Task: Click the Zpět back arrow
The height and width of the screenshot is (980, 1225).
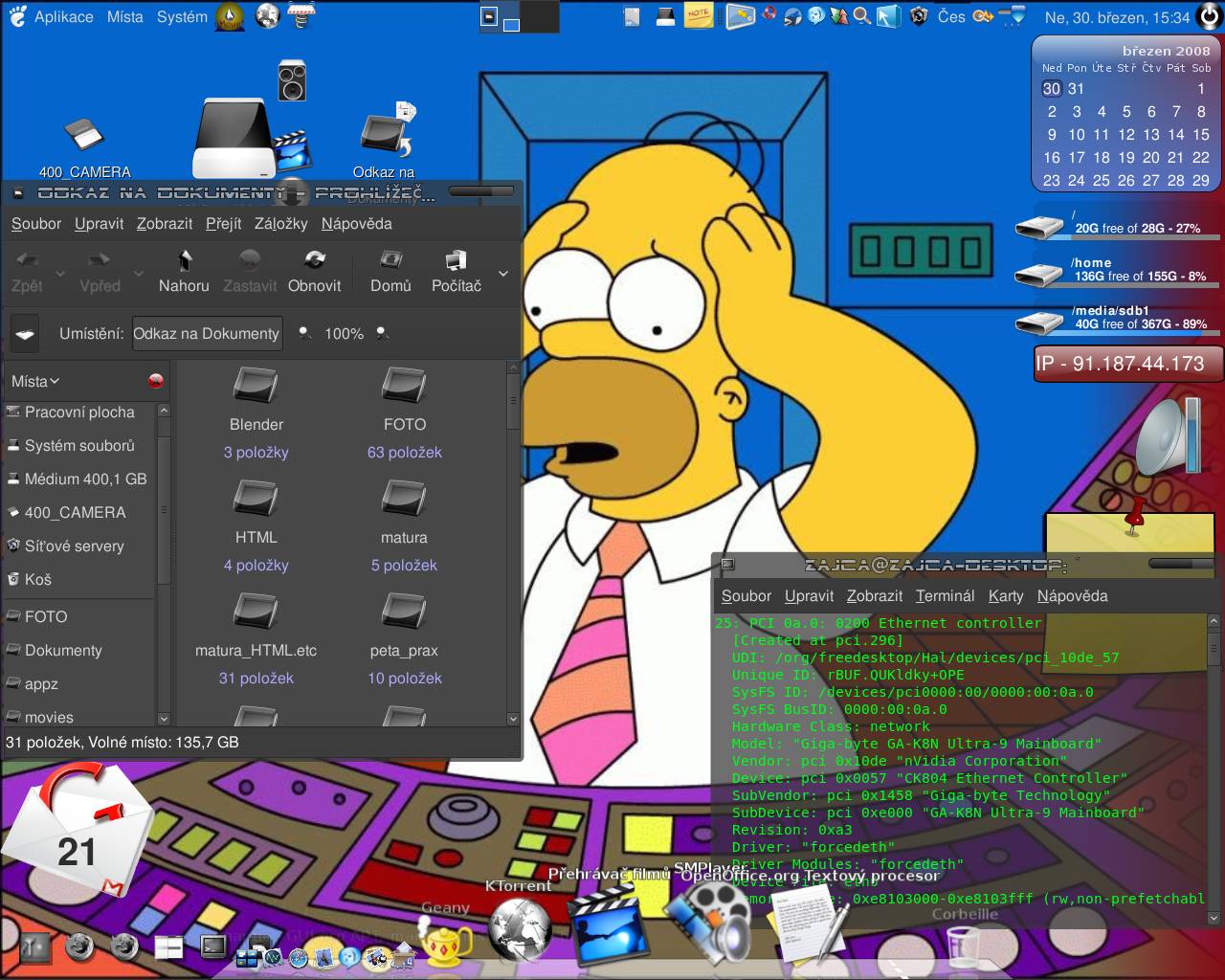Action: coord(27,260)
